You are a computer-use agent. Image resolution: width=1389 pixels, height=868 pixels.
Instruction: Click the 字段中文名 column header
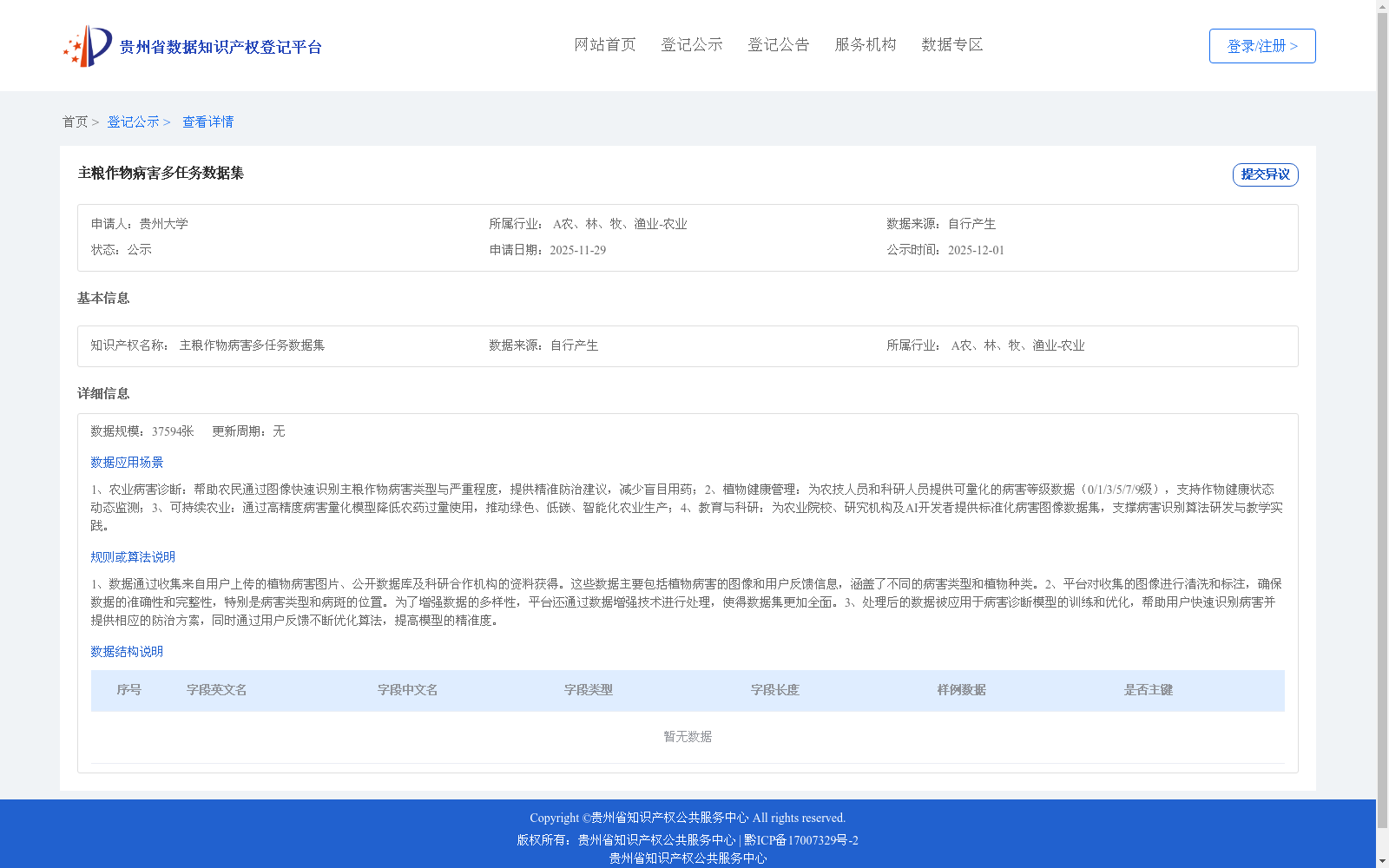pos(408,690)
